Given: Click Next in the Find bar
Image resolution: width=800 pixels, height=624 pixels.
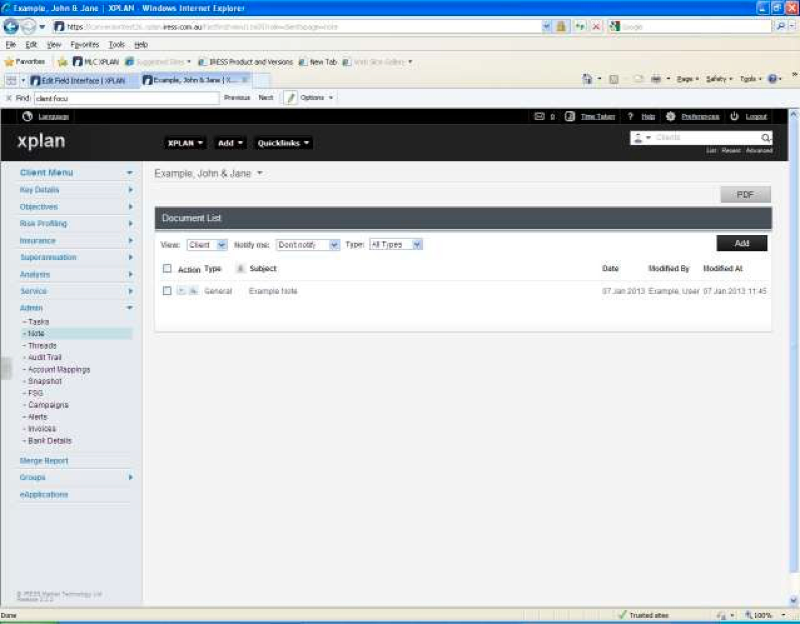Looking at the screenshot, I should pyautogui.click(x=266, y=97).
